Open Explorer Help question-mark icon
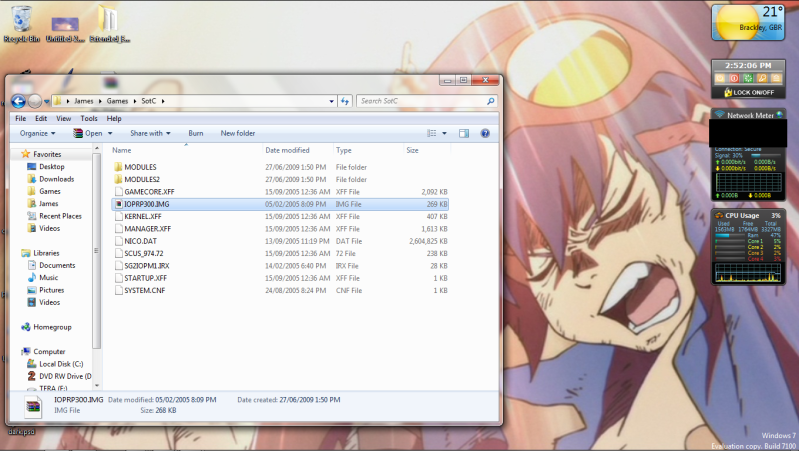The height and width of the screenshot is (451, 799). (485, 134)
